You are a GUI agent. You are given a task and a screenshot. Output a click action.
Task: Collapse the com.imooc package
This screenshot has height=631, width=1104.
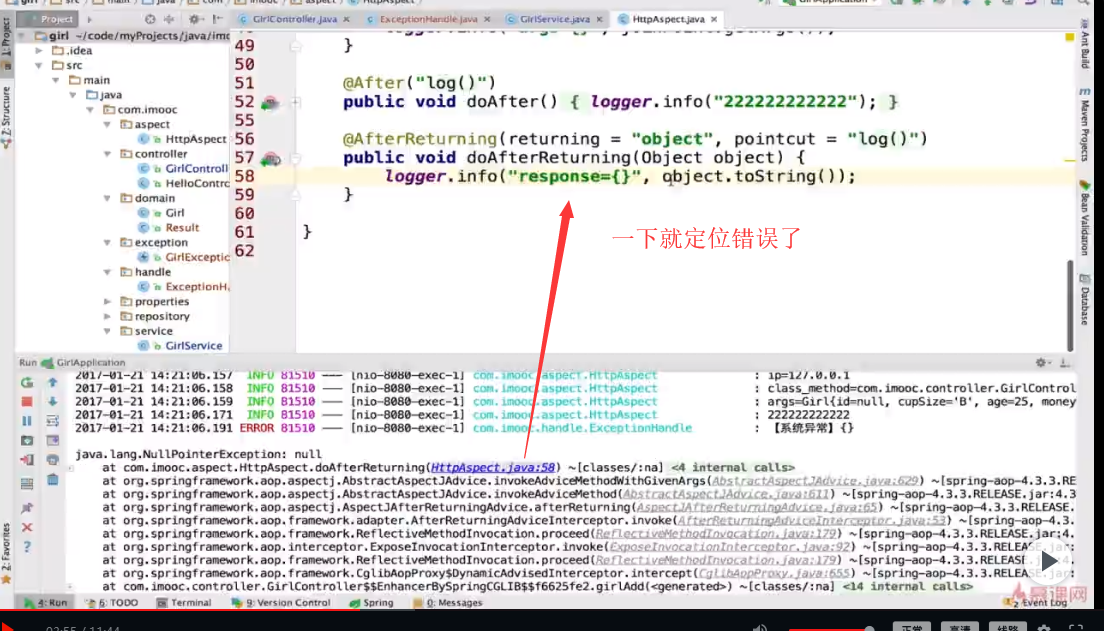(x=90, y=110)
